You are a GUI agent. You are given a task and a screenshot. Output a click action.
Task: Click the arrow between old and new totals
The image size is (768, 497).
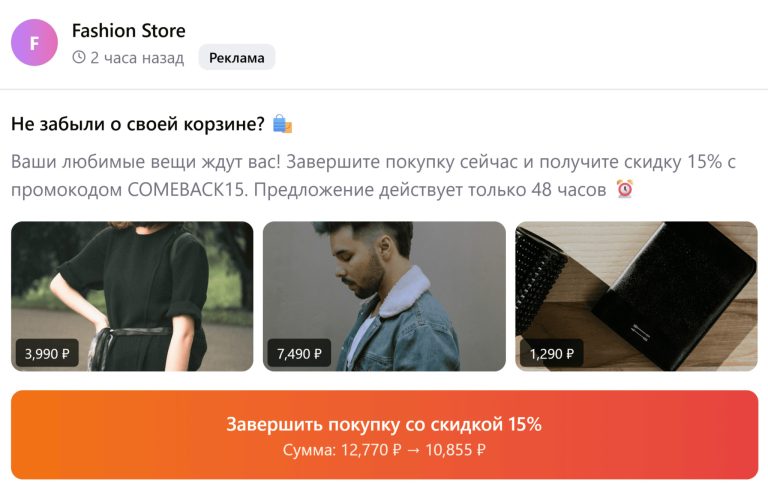tap(413, 450)
